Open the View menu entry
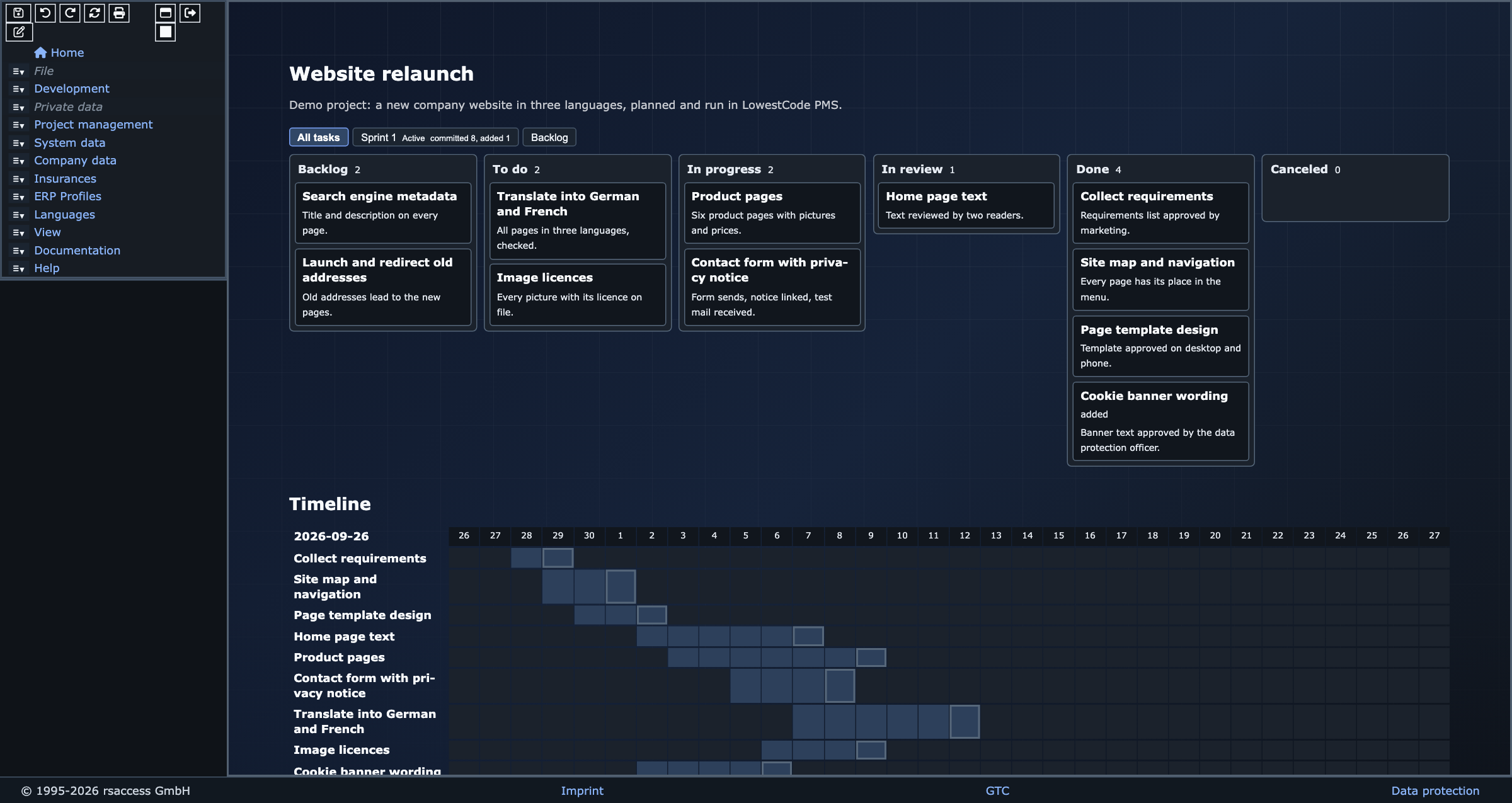Image resolution: width=1512 pixels, height=803 pixels. pos(47,232)
